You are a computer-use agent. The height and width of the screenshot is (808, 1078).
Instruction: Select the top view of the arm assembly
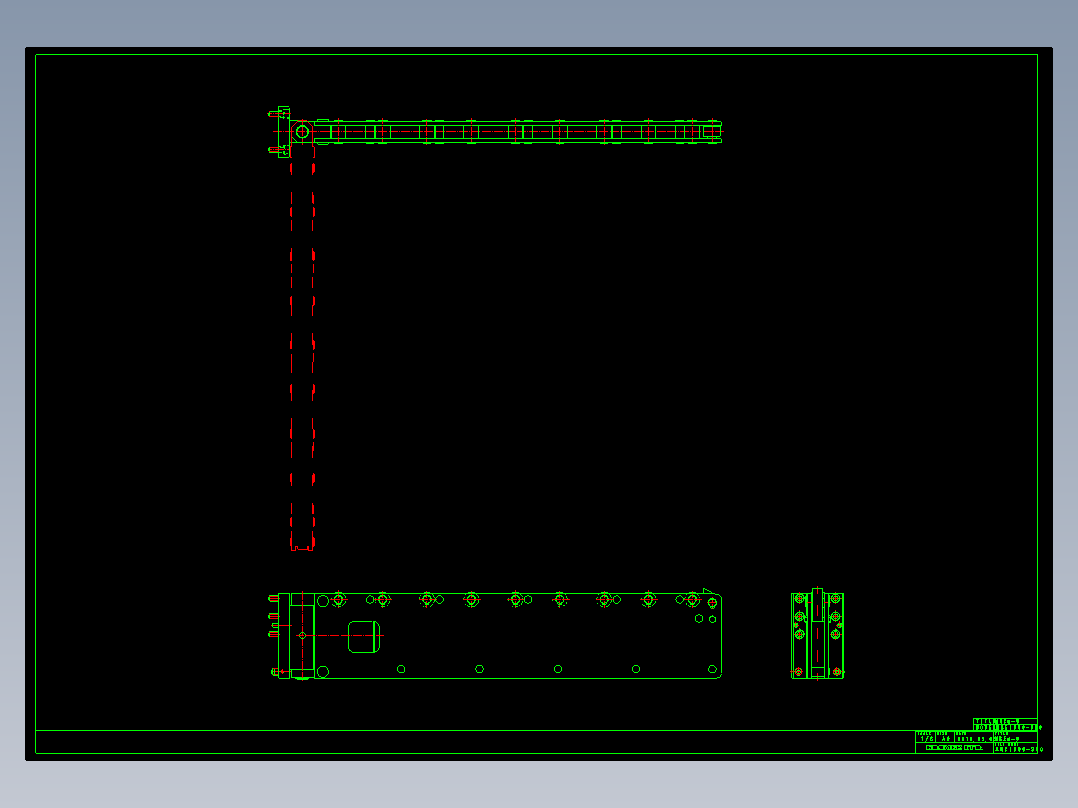tap(495, 131)
